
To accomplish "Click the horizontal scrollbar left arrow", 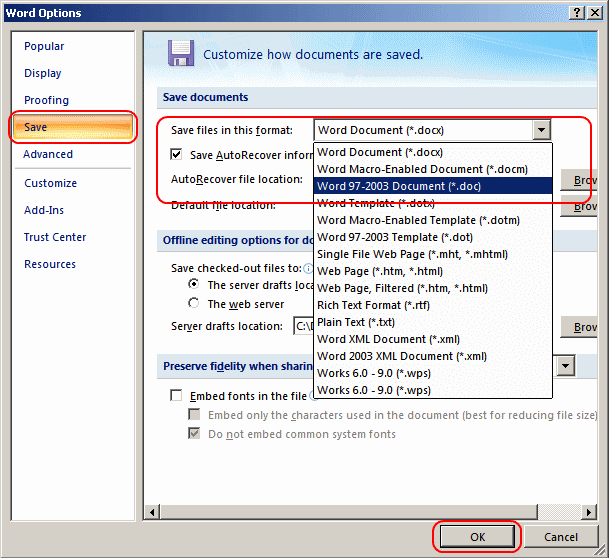I will [x=152, y=513].
